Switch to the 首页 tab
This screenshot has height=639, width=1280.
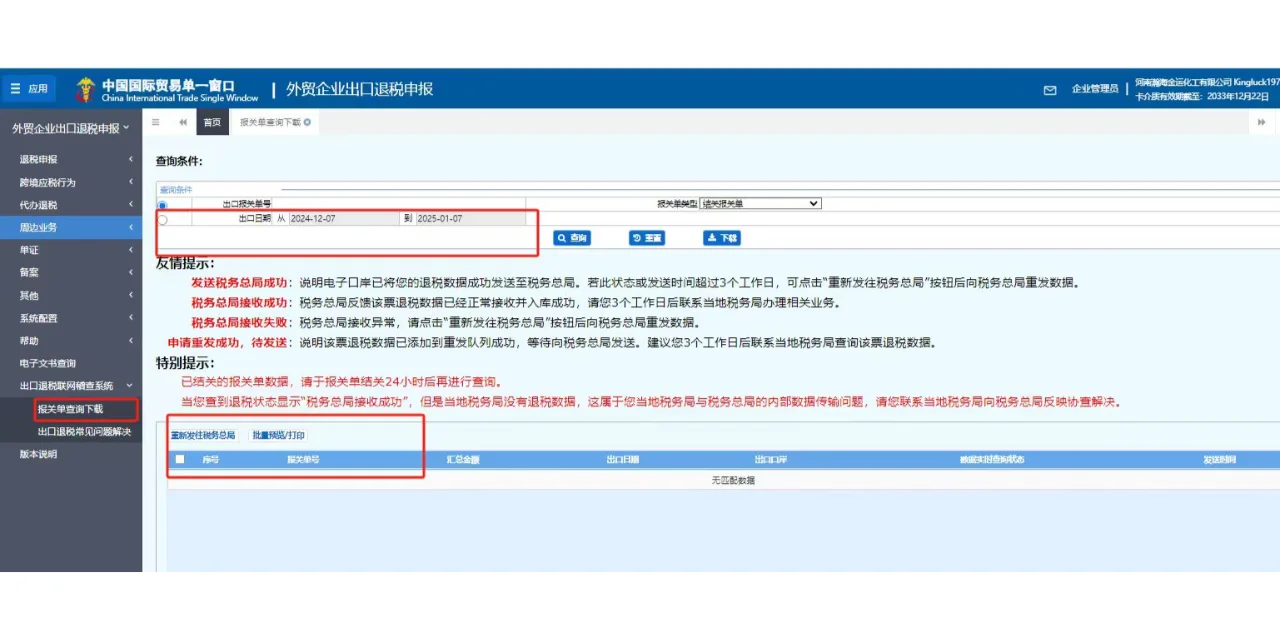pos(212,123)
